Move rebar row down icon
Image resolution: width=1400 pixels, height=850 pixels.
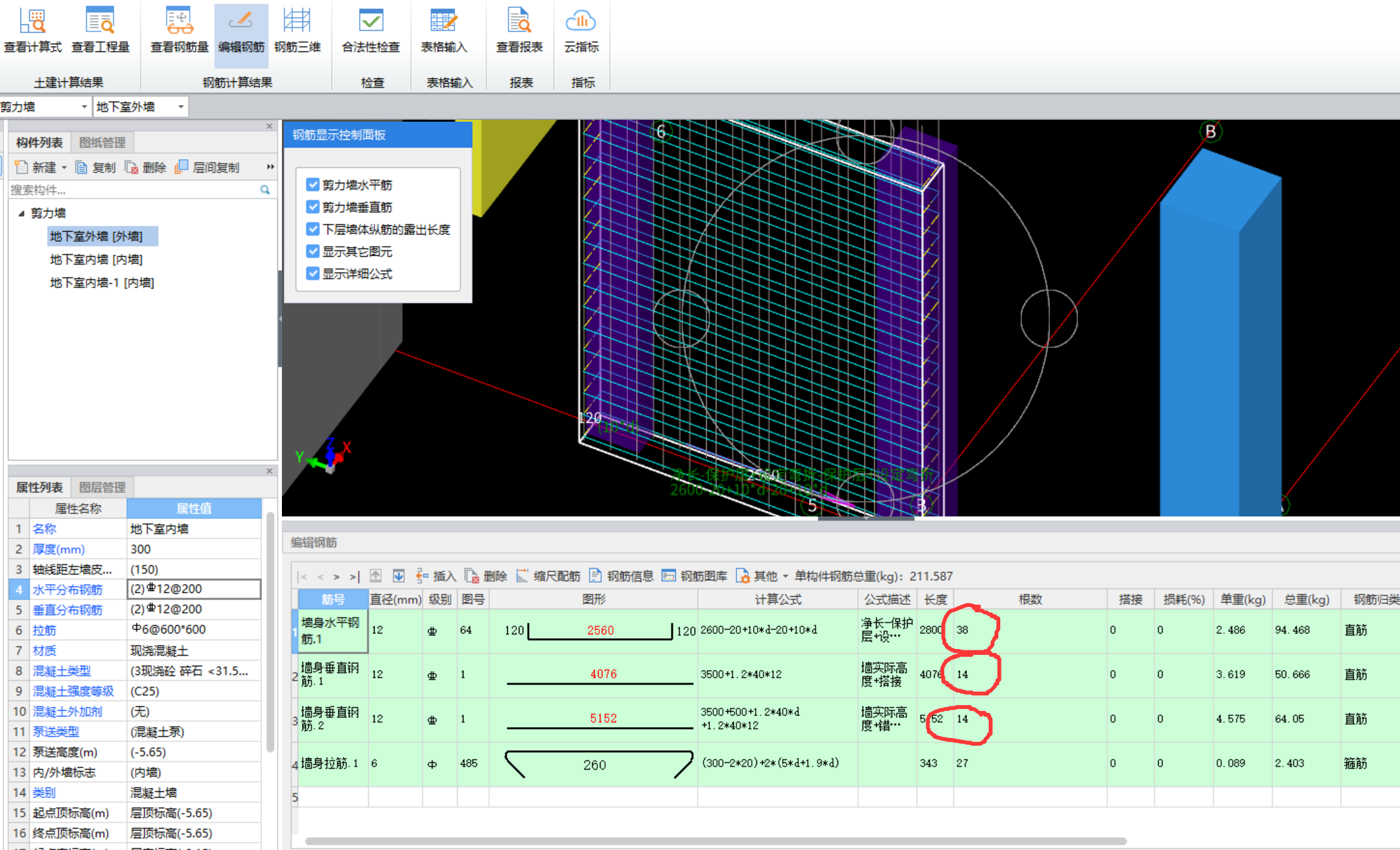399,576
